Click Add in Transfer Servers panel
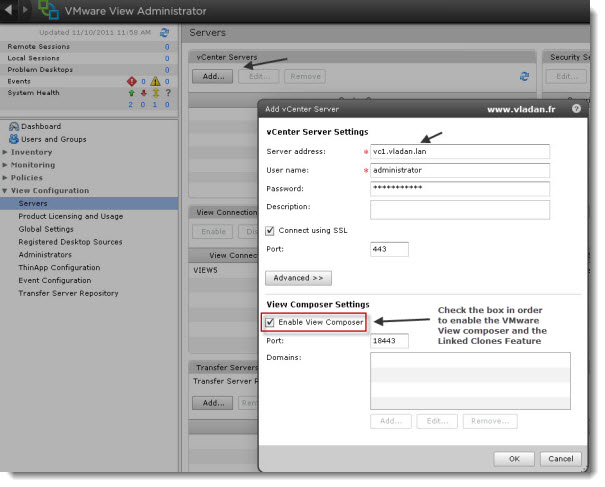Image resolution: width=605 pixels, height=487 pixels. tap(213, 403)
